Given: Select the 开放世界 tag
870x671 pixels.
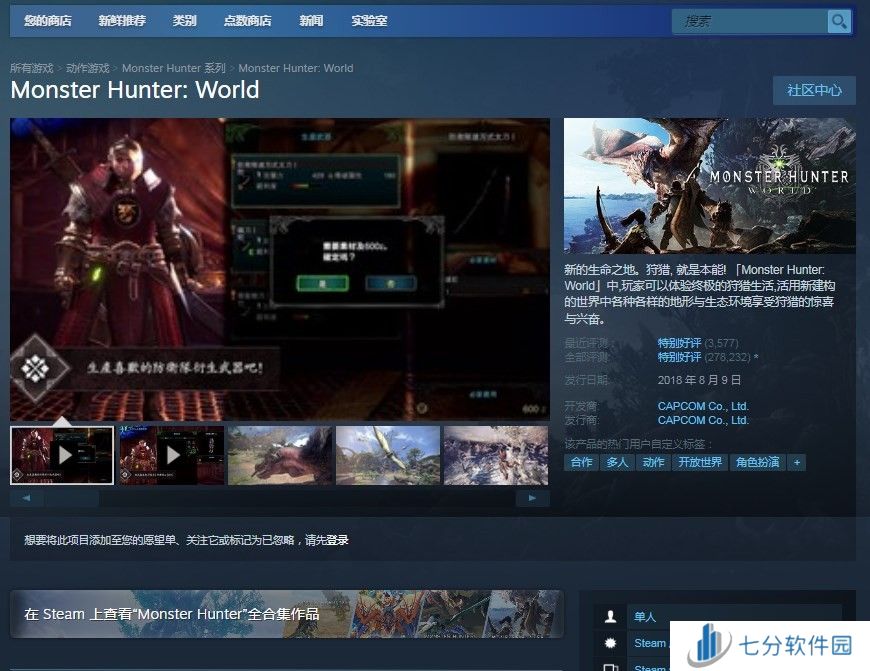Looking at the screenshot, I should coord(699,462).
